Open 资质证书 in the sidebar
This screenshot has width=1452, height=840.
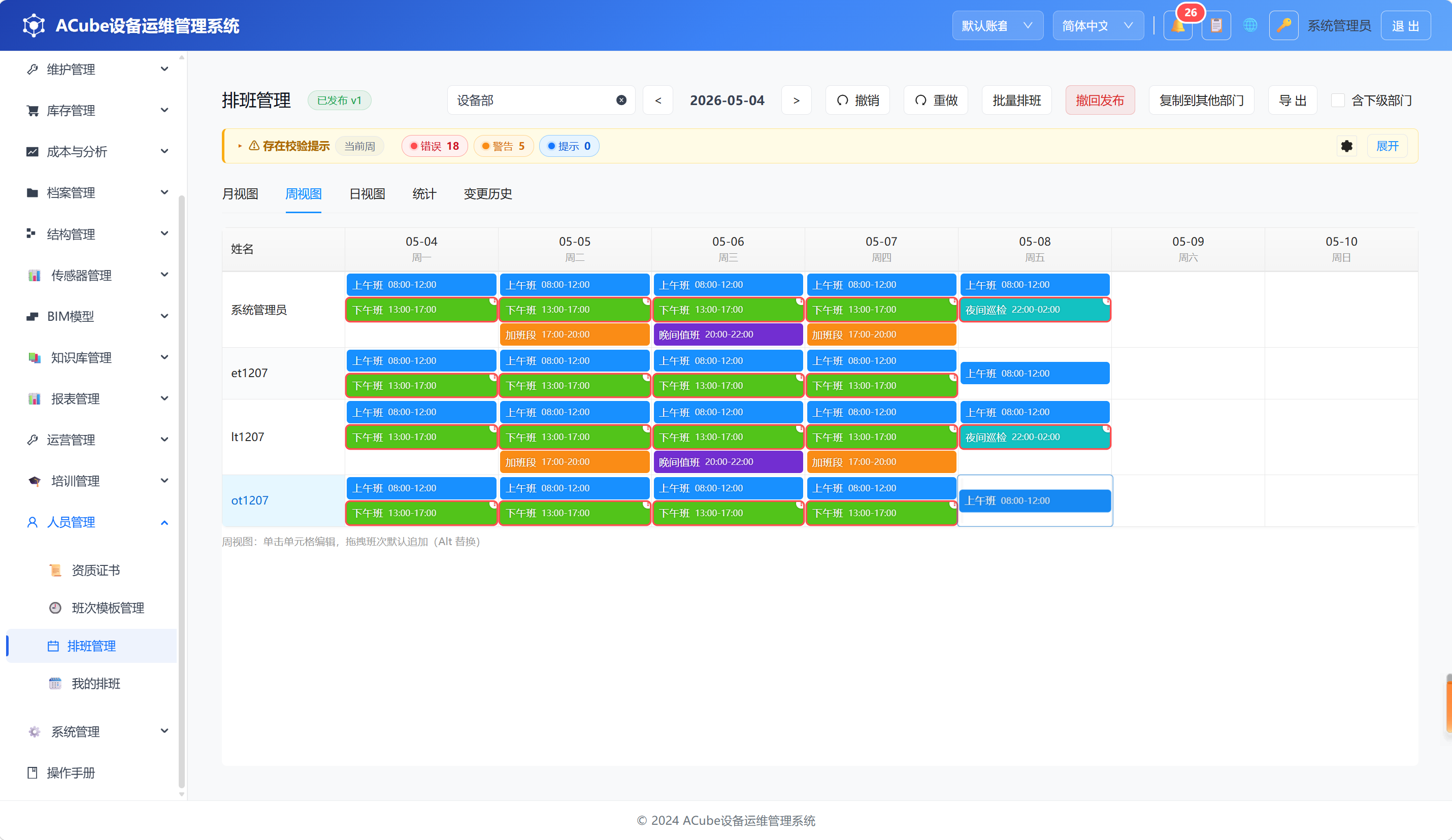(x=95, y=570)
